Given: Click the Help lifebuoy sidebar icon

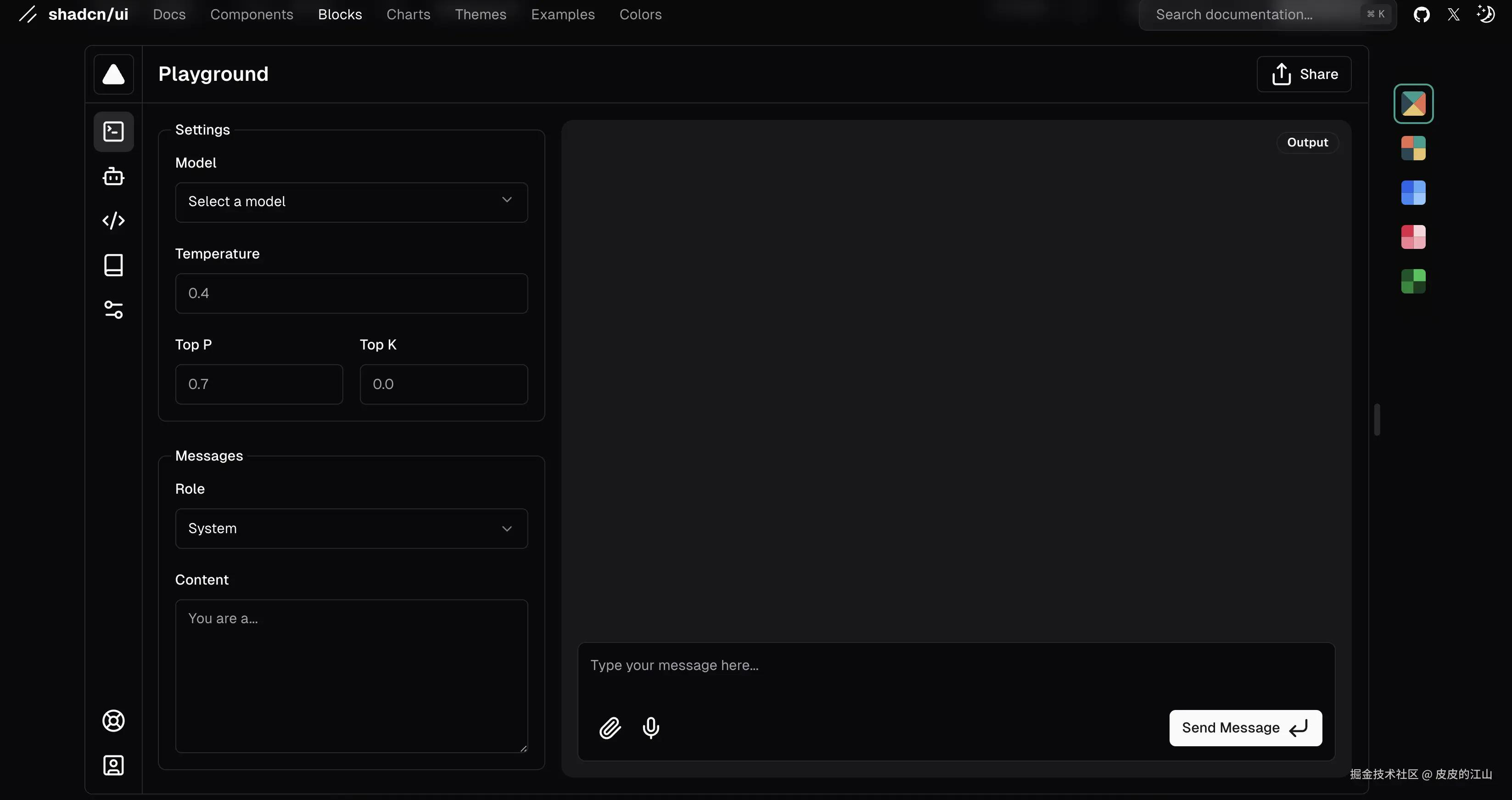Looking at the screenshot, I should click(x=113, y=721).
